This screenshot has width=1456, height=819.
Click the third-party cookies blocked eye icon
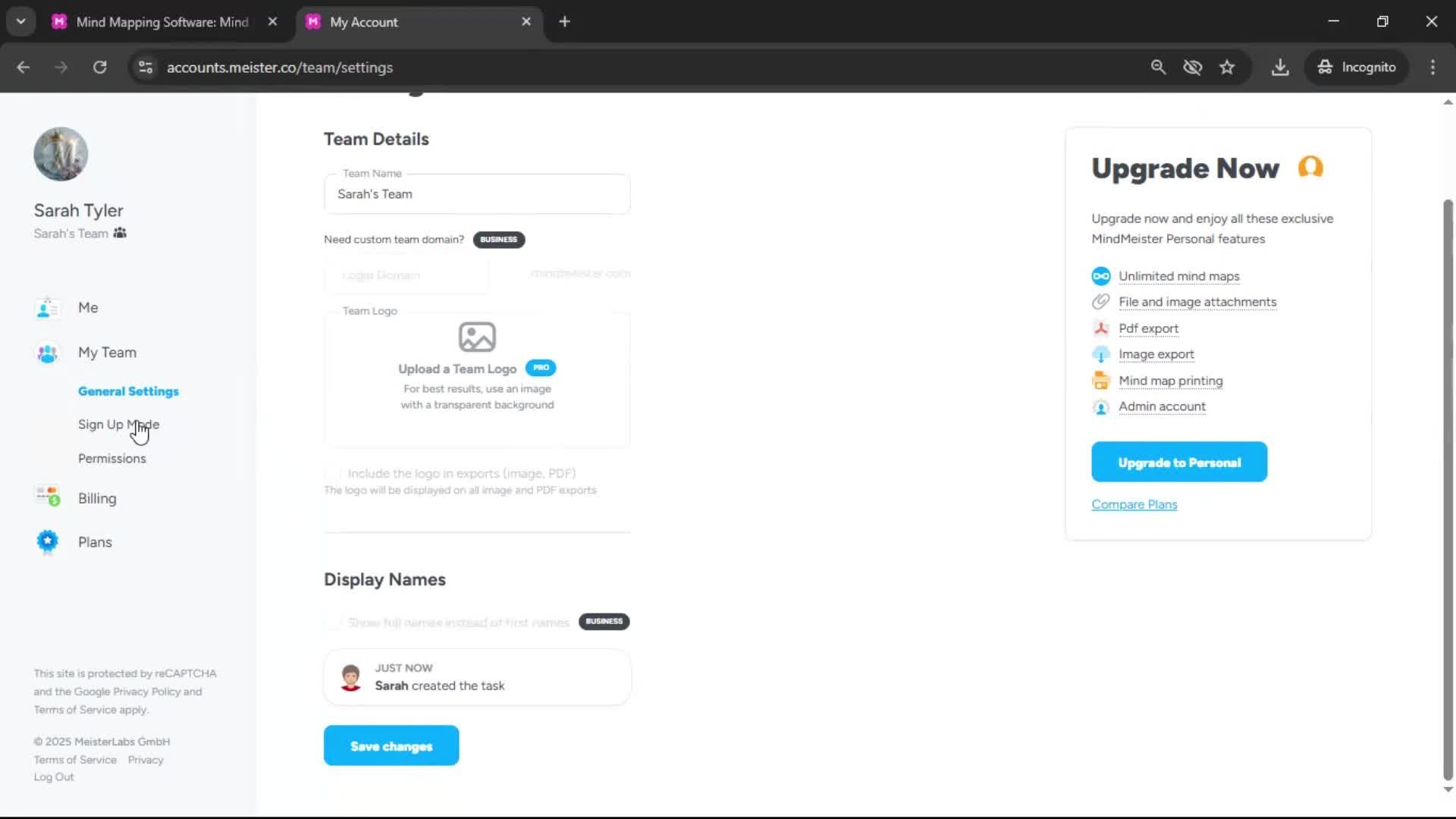(1193, 67)
